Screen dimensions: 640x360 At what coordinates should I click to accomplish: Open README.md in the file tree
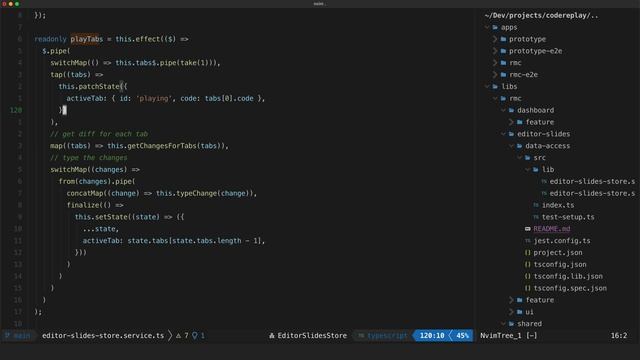552,229
